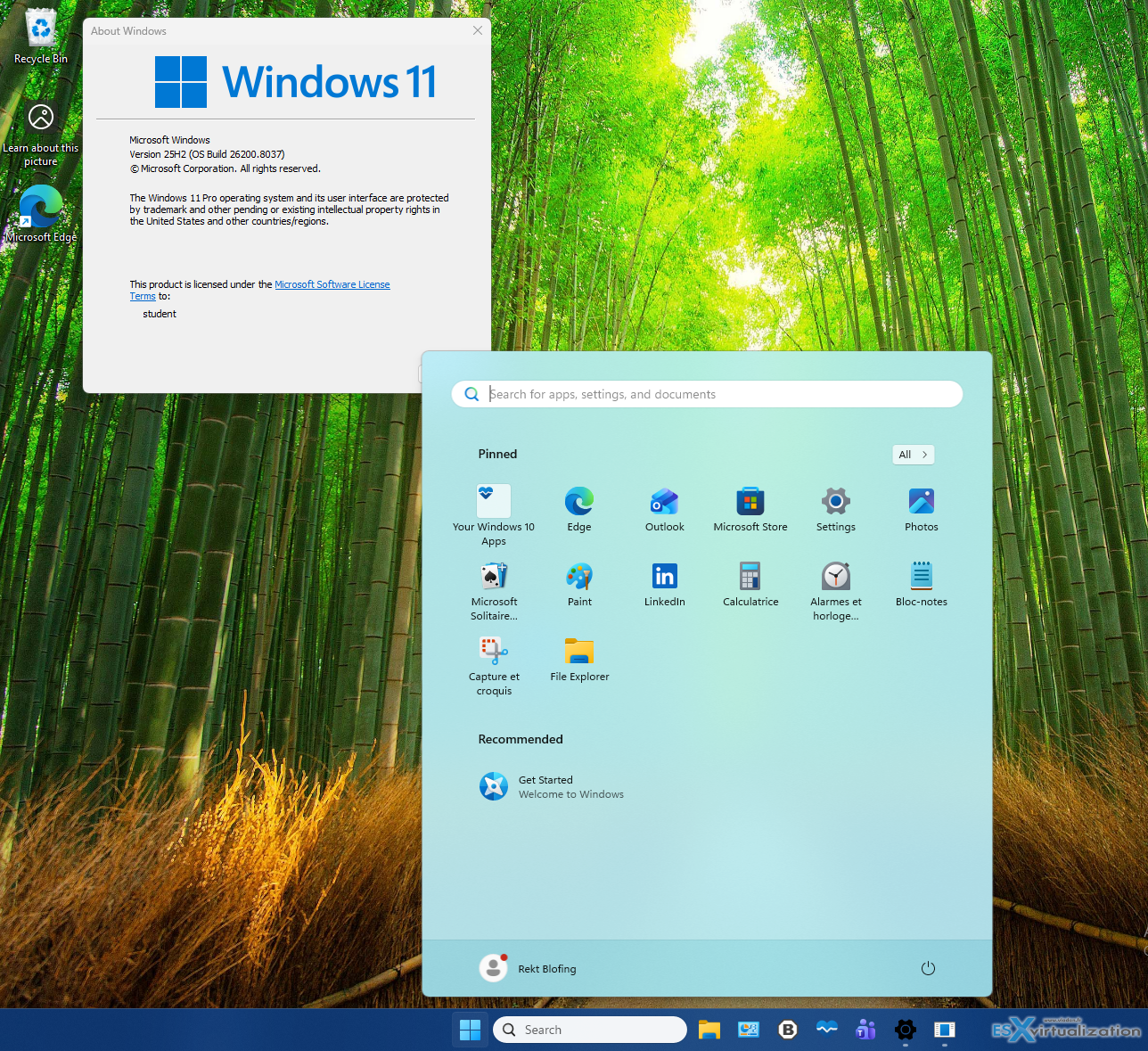Screen dimensions: 1148x1051
Task: Click the power button in Start menu
Action: pyautogui.click(x=928, y=968)
